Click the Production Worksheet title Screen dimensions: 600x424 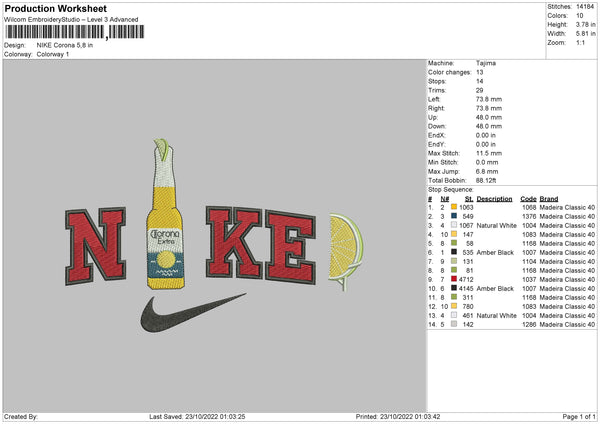click(56, 8)
